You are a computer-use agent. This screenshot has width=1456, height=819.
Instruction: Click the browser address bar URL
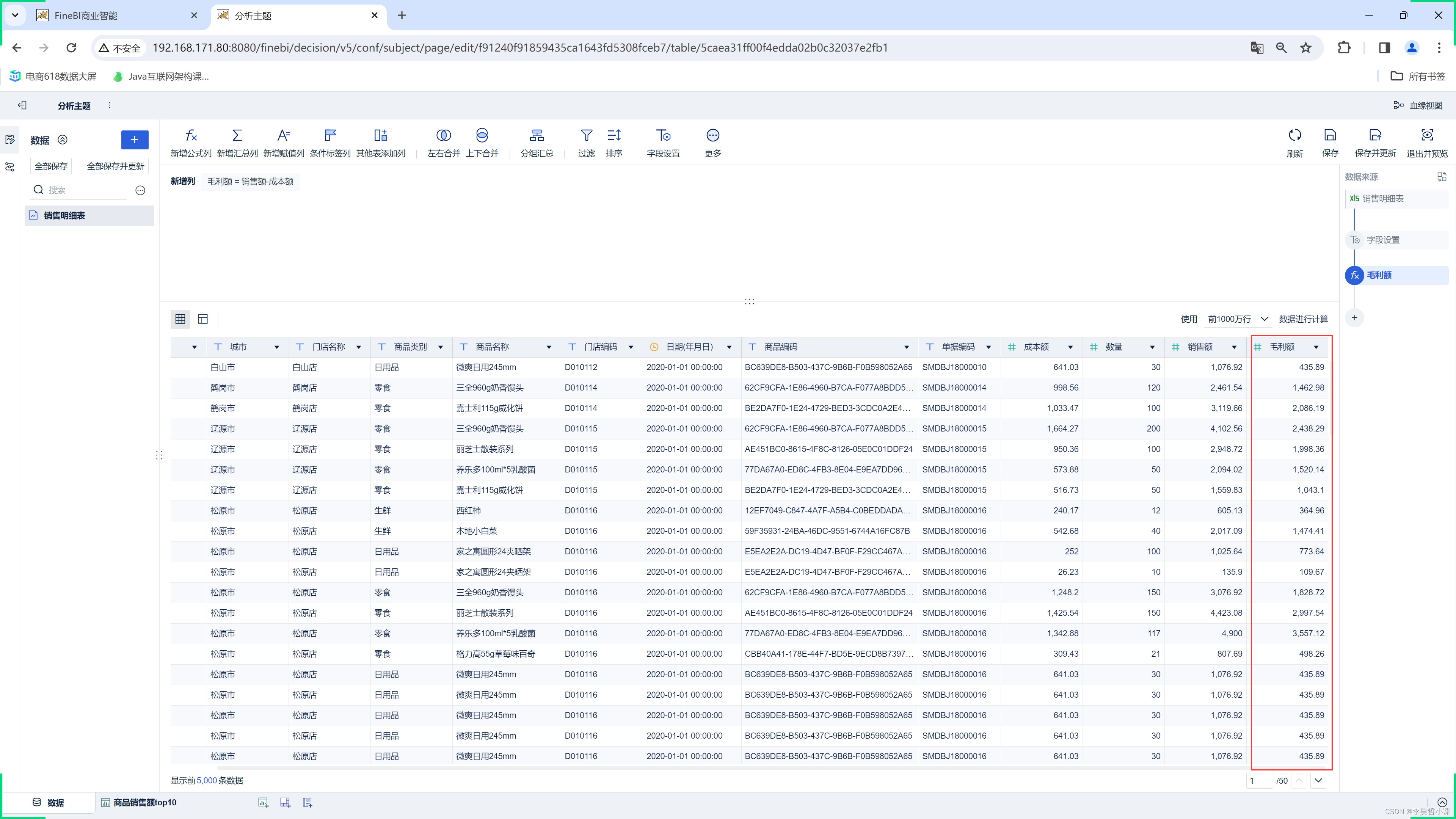pyautogui.click(x=520, y=47)
